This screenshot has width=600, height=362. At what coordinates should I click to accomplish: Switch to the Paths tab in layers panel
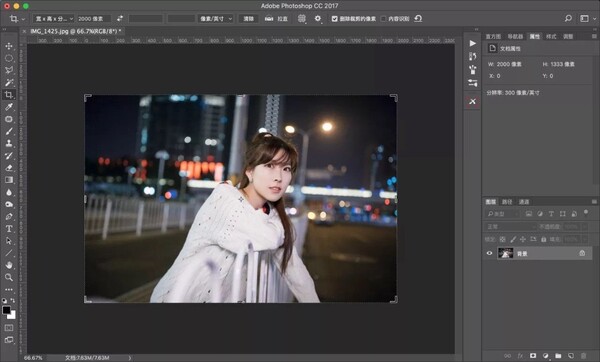pyautogui.click(x=507, y=202)
